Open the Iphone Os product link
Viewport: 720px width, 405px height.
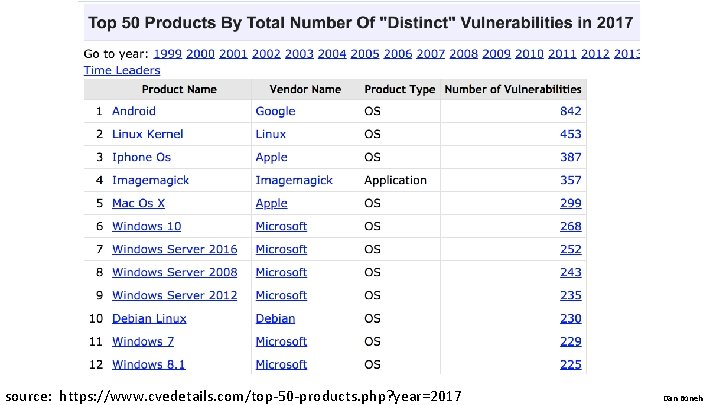[141, 157]
